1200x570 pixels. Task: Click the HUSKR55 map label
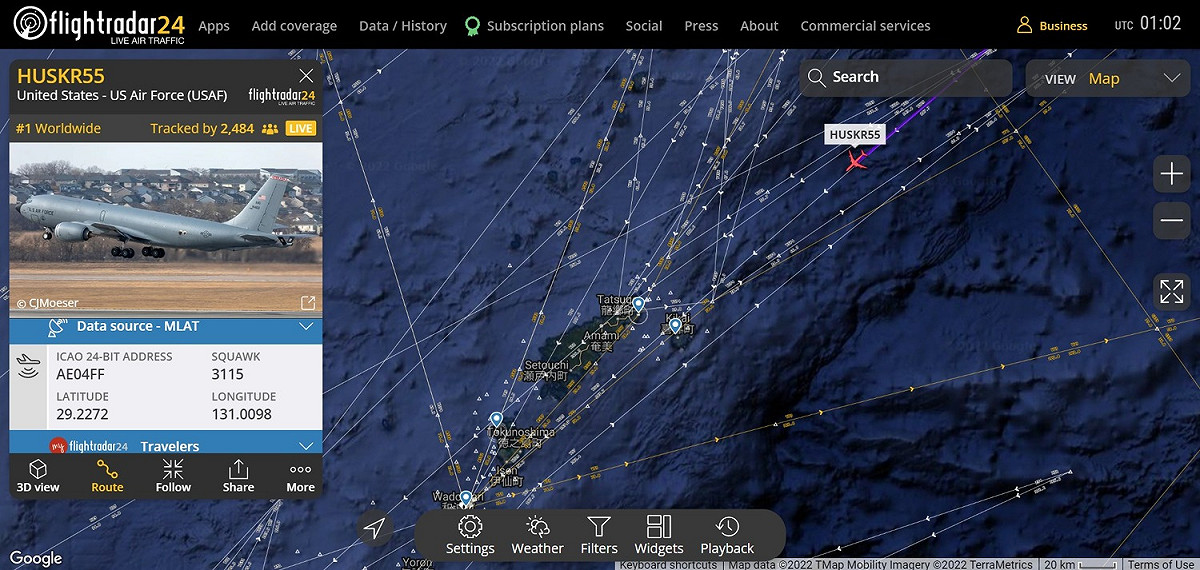pyautogui.click(x=855, y=135)
